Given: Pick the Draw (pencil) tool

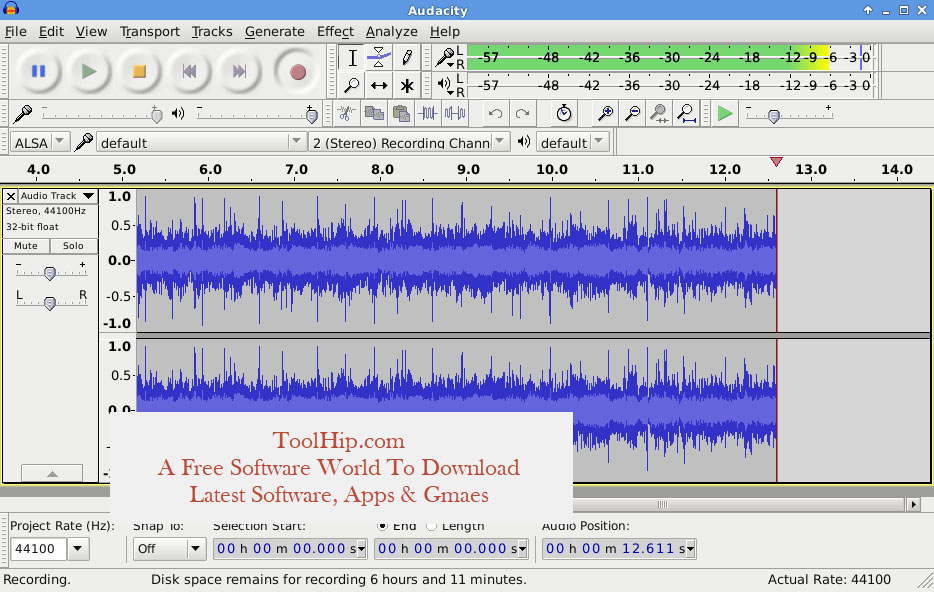Looking at the screenshot, I should click(x=407, y=58).
